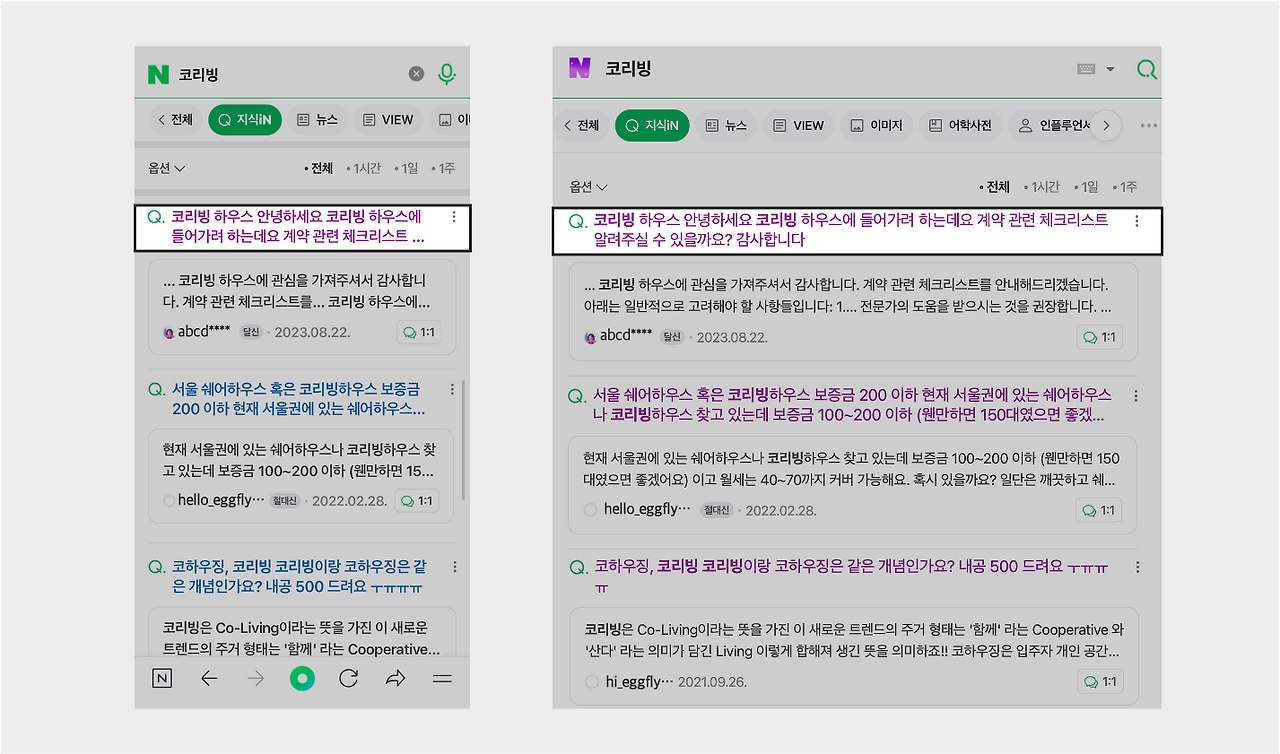The height and width of the screenshot is (754, 1280).
Task: Tap the Naver home icon in bottom toolbar
Action: click(162, 679)
